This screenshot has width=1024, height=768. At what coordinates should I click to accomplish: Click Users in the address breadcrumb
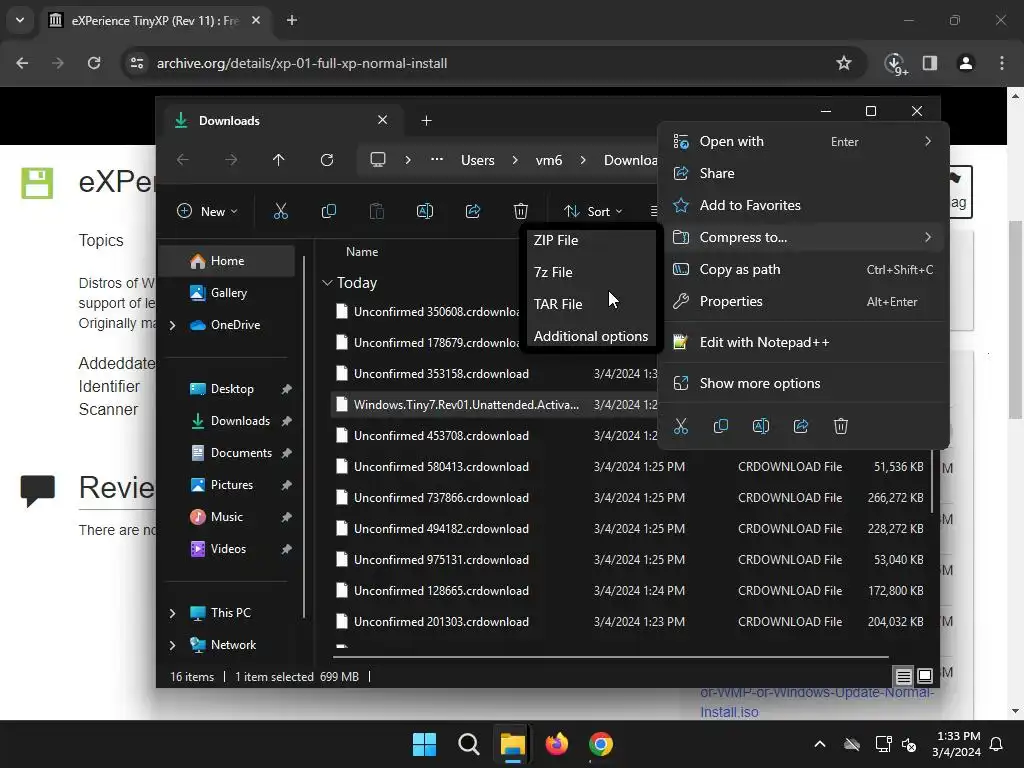click(477, 160)
